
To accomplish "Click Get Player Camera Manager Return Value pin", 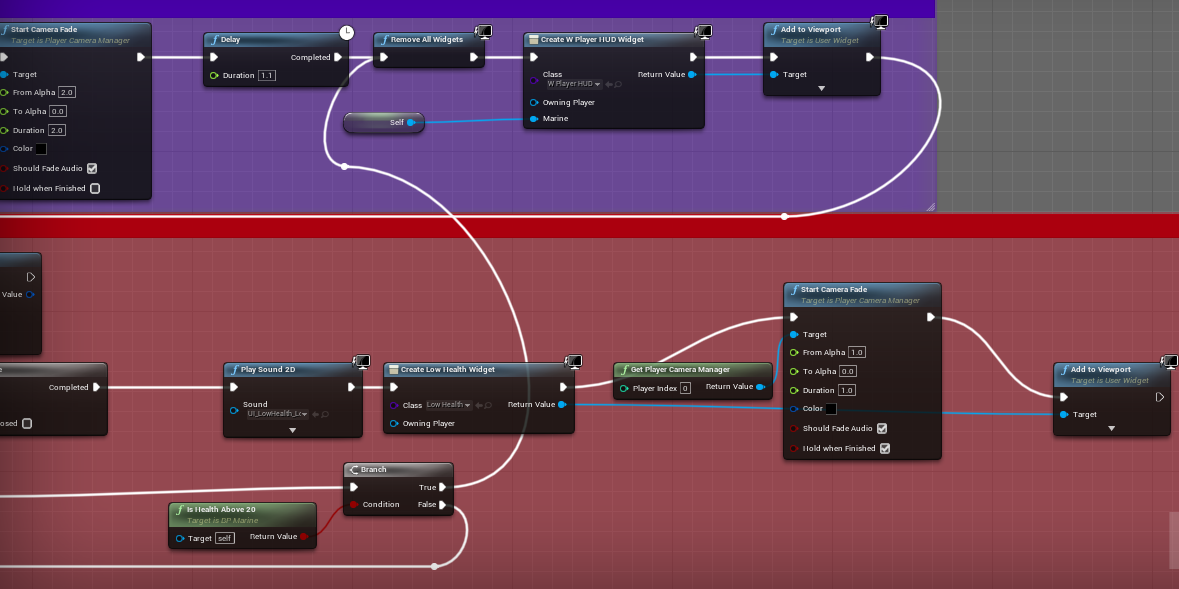I will pos(760,387).
